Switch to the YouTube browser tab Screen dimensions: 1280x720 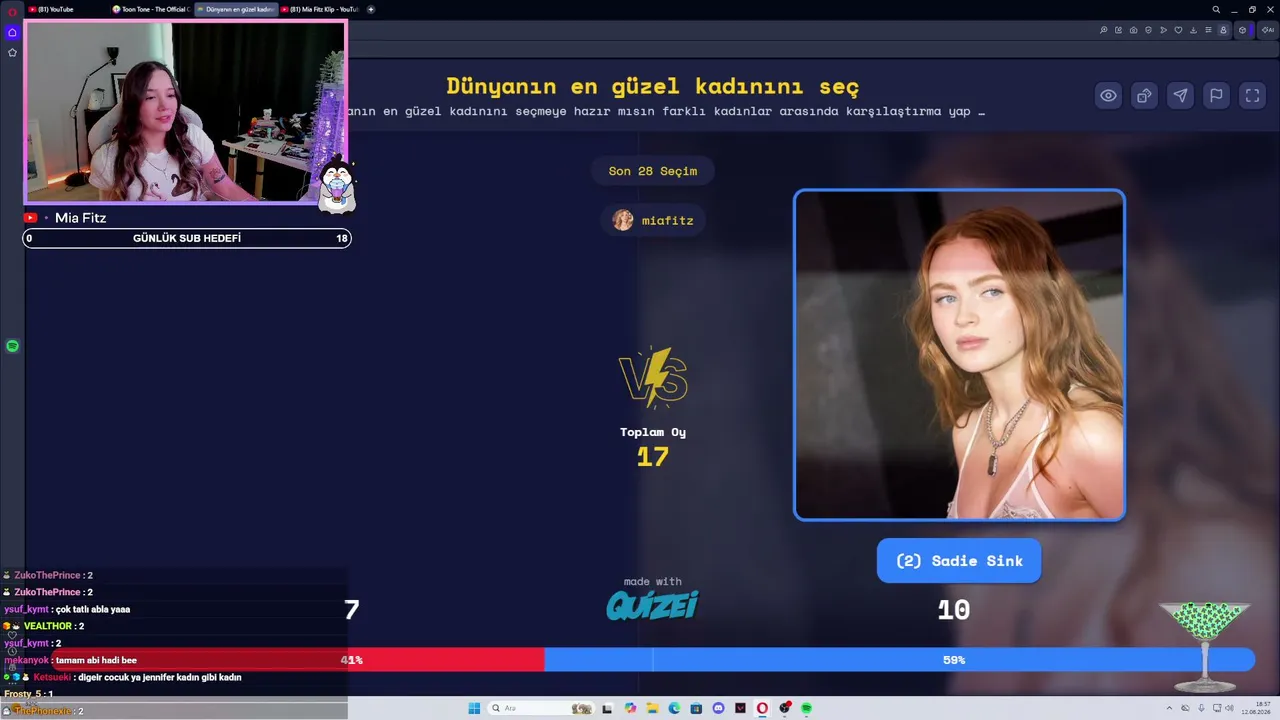click(x=66, y=9)
